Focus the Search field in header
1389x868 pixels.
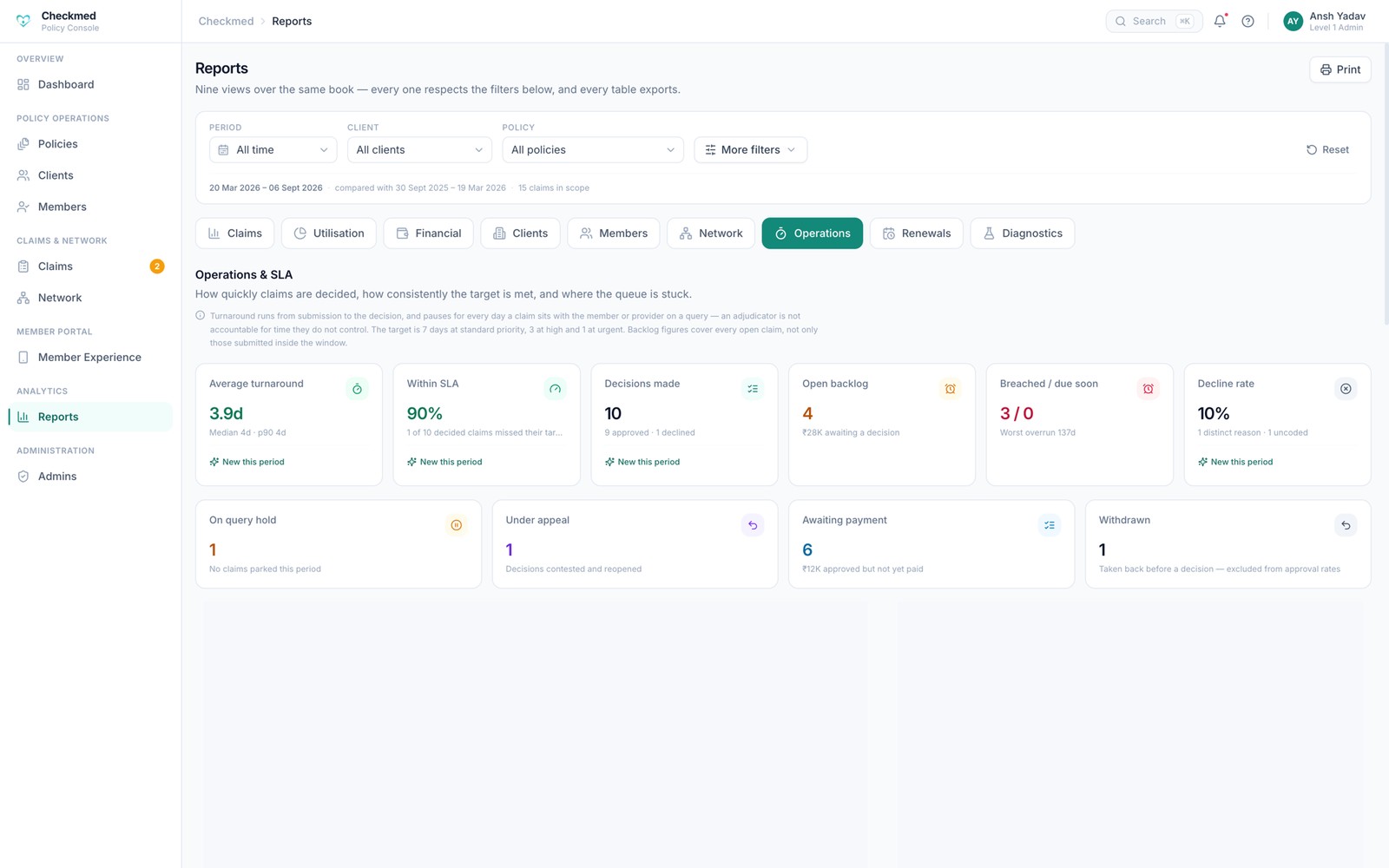click(x=1154, y=21)
